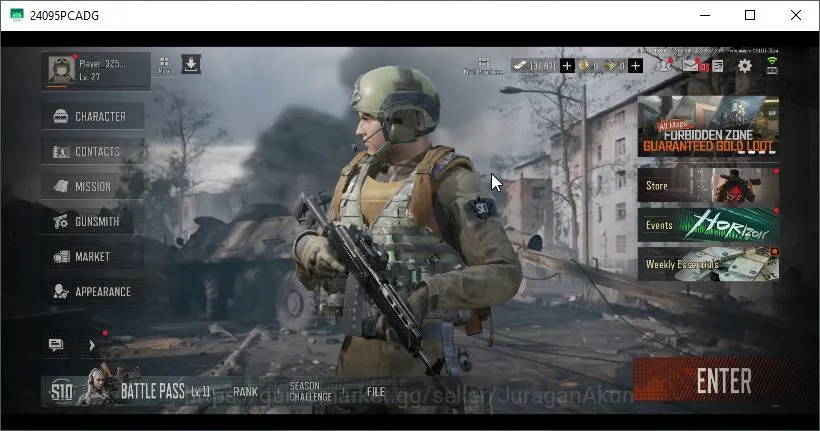Viewport: 820px width, 431px height.
Task: Click the download resources icon
Action: click(x=191, y=64)
